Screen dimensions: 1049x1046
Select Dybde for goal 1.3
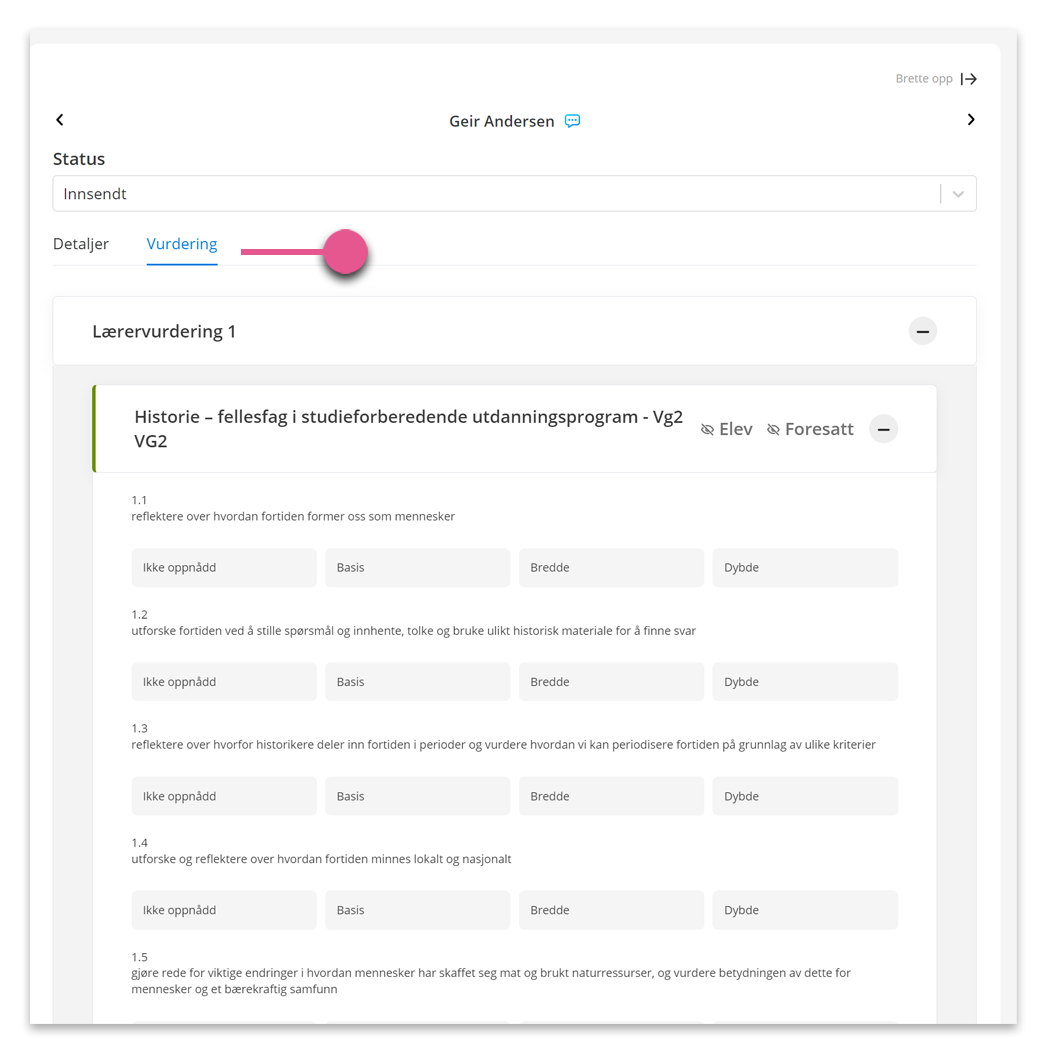[805, 796]
